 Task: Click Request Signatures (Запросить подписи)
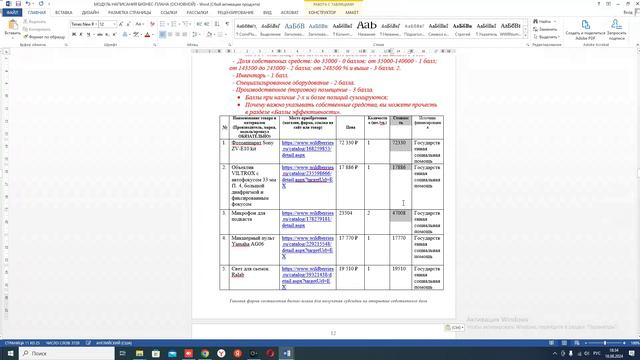click(x=616, y=29)
